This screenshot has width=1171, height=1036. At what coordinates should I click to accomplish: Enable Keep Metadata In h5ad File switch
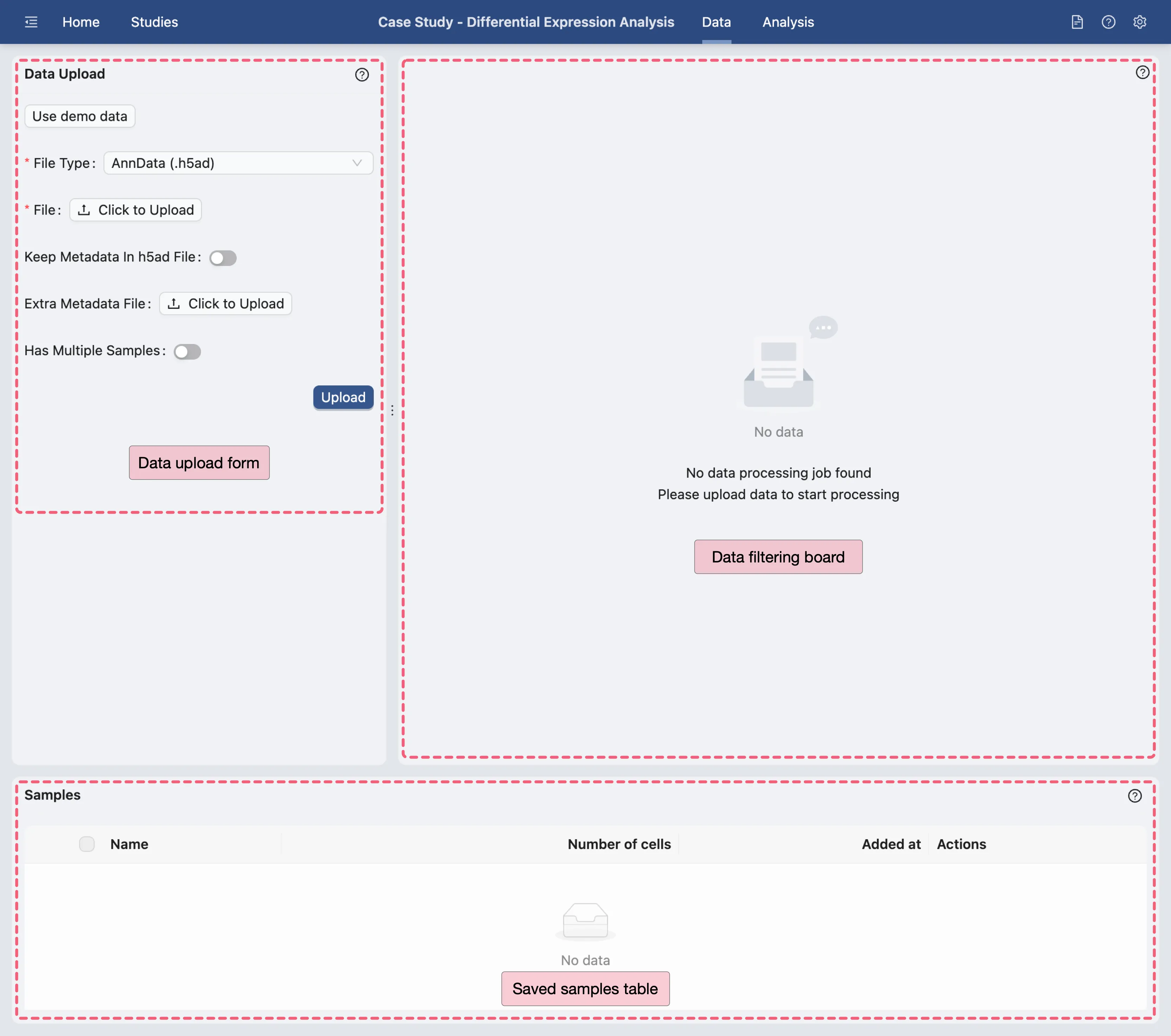click(x=223, y=258)
